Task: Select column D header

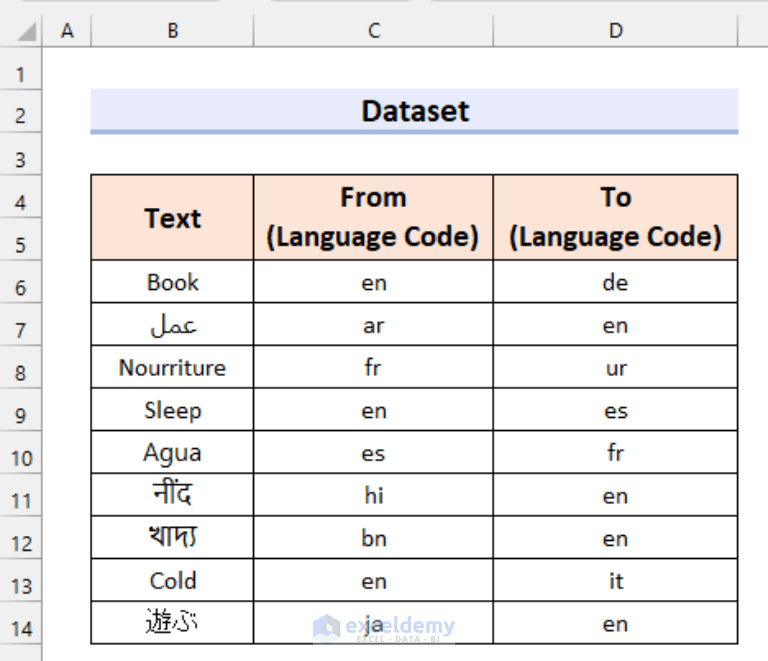Action: (x=616, y=31)
